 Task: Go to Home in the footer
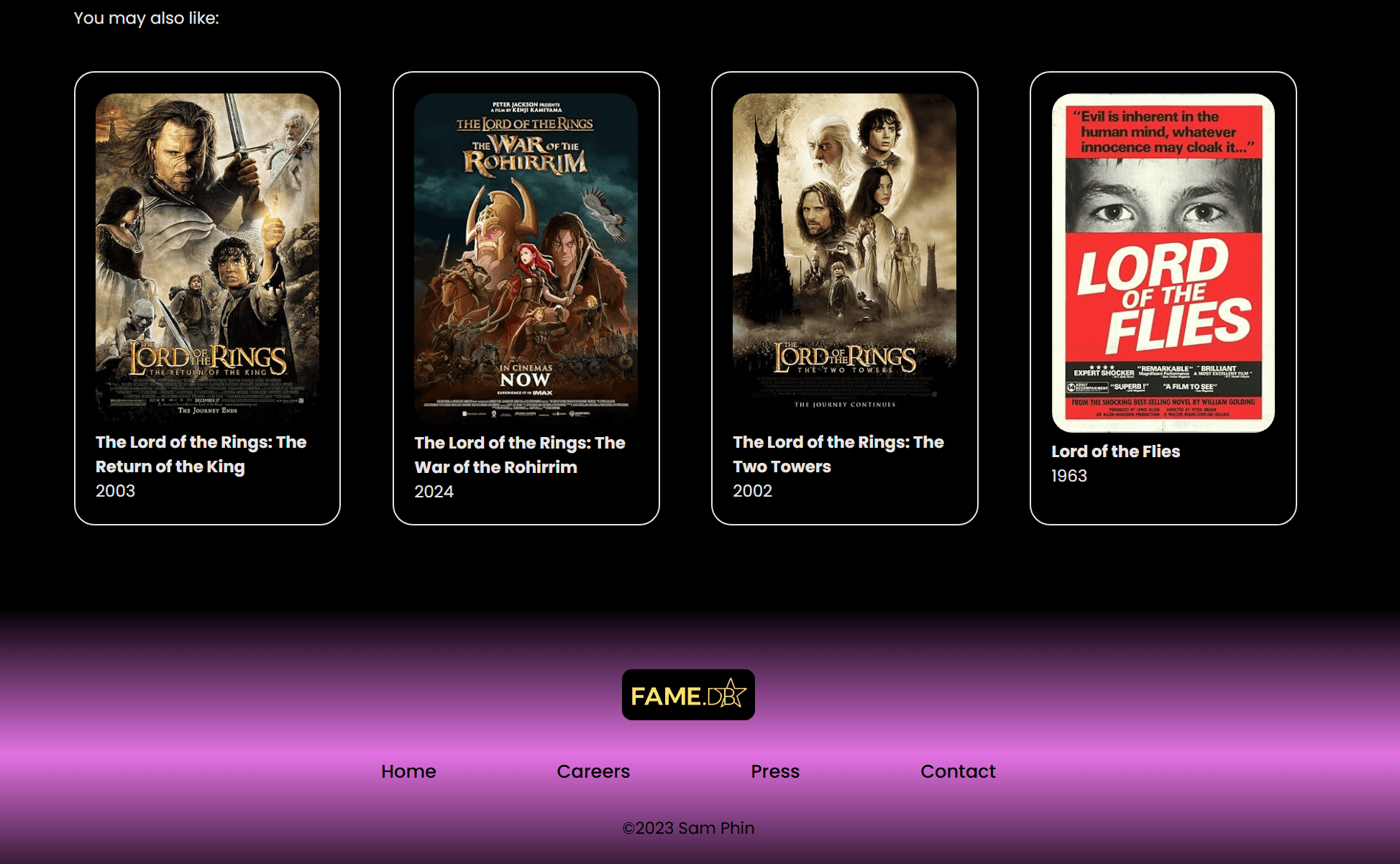pos(408,771)
